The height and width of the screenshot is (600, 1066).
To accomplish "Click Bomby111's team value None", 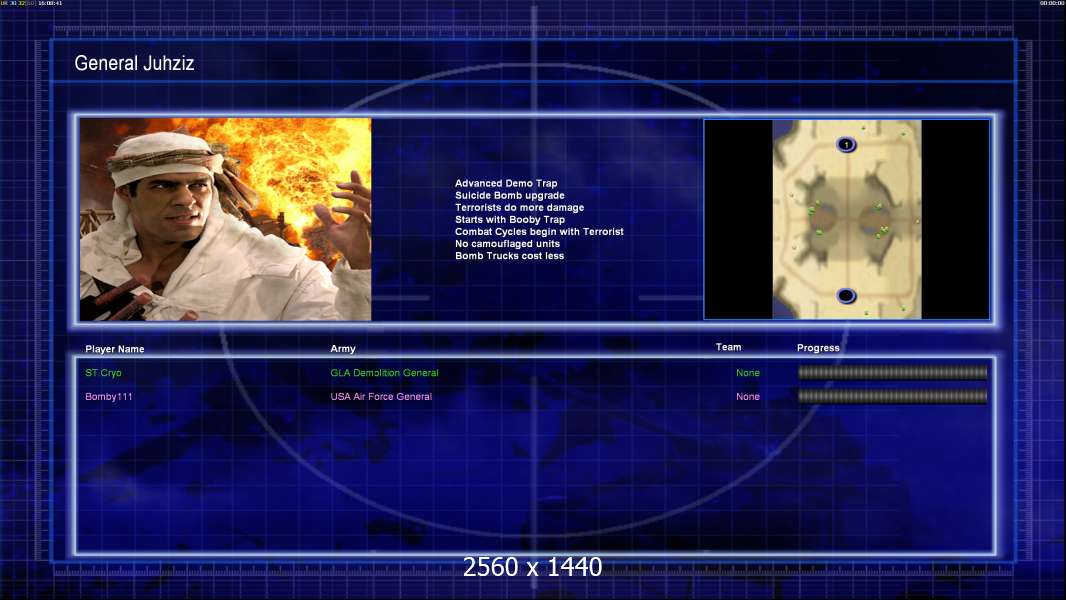I will [748, 397].
